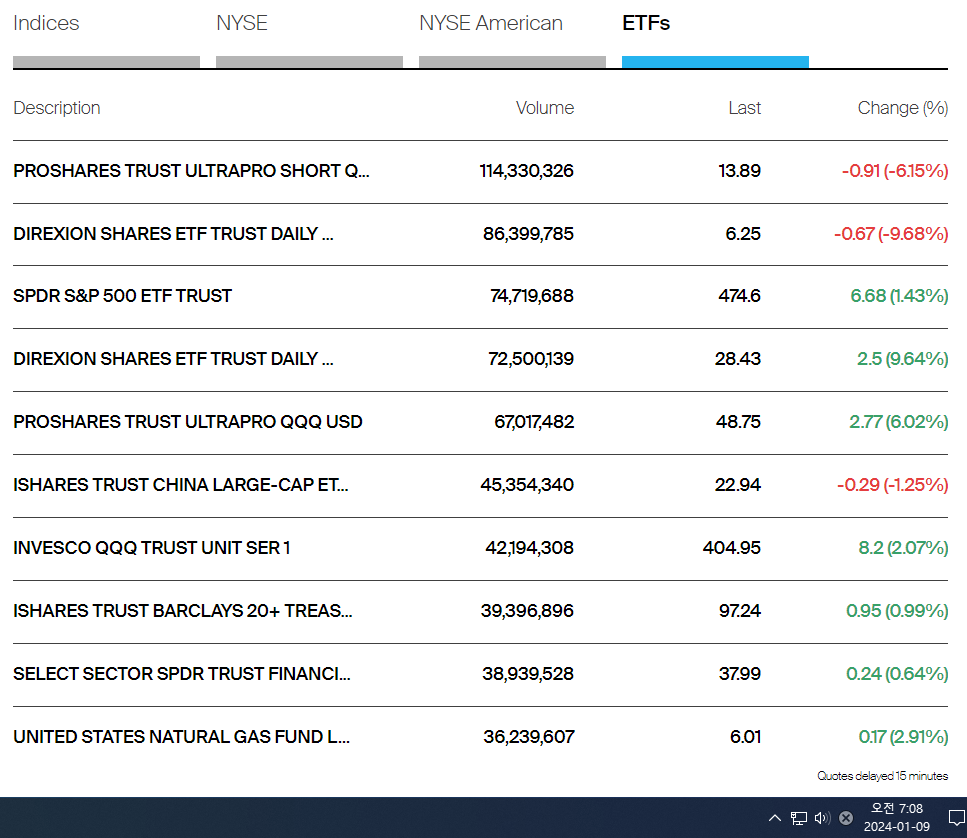
Task: Open the volume speaker tray icon
Action: [x=822, y=818]
